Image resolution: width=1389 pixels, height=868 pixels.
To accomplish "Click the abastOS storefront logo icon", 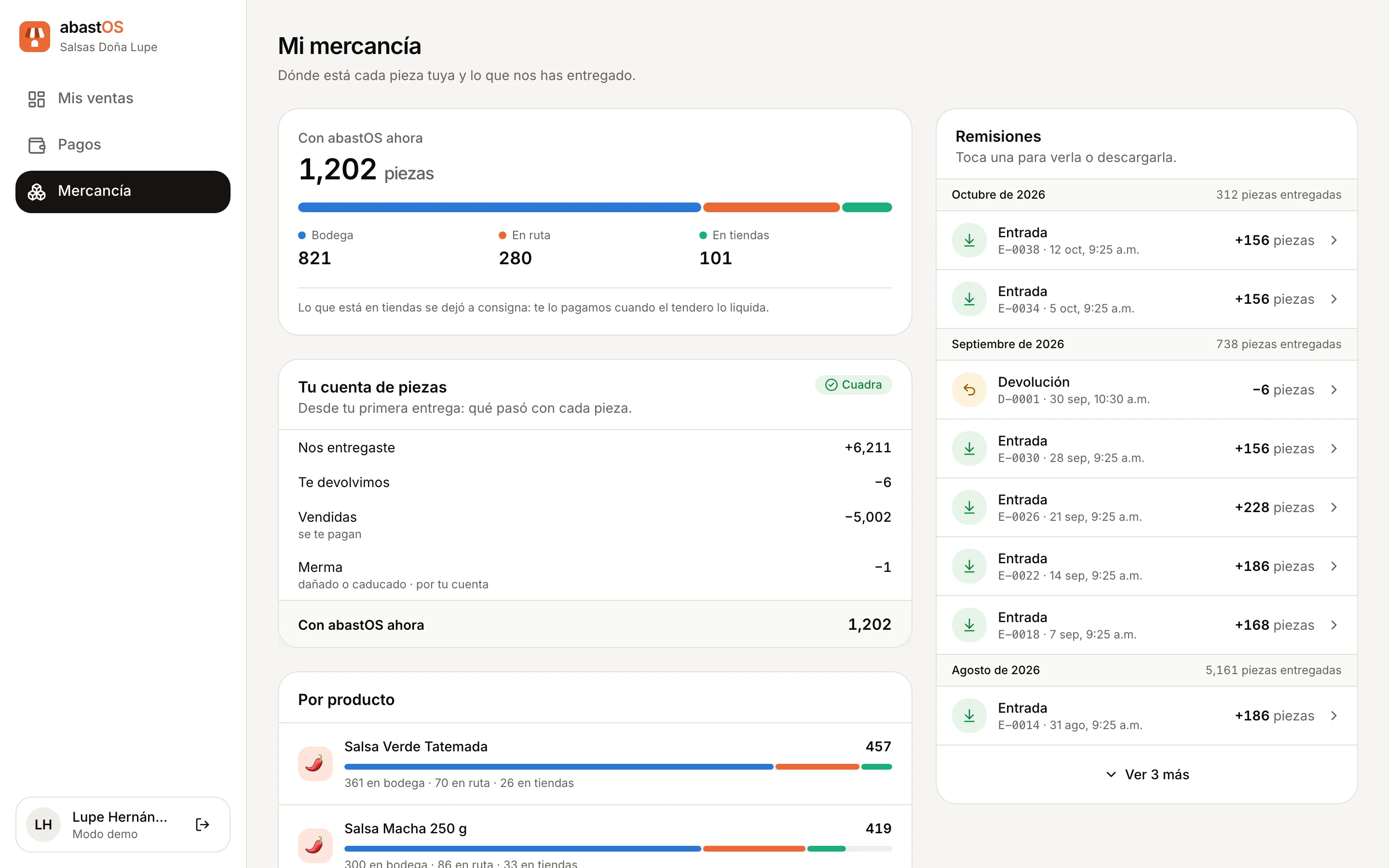I will (x=34, y=37).
